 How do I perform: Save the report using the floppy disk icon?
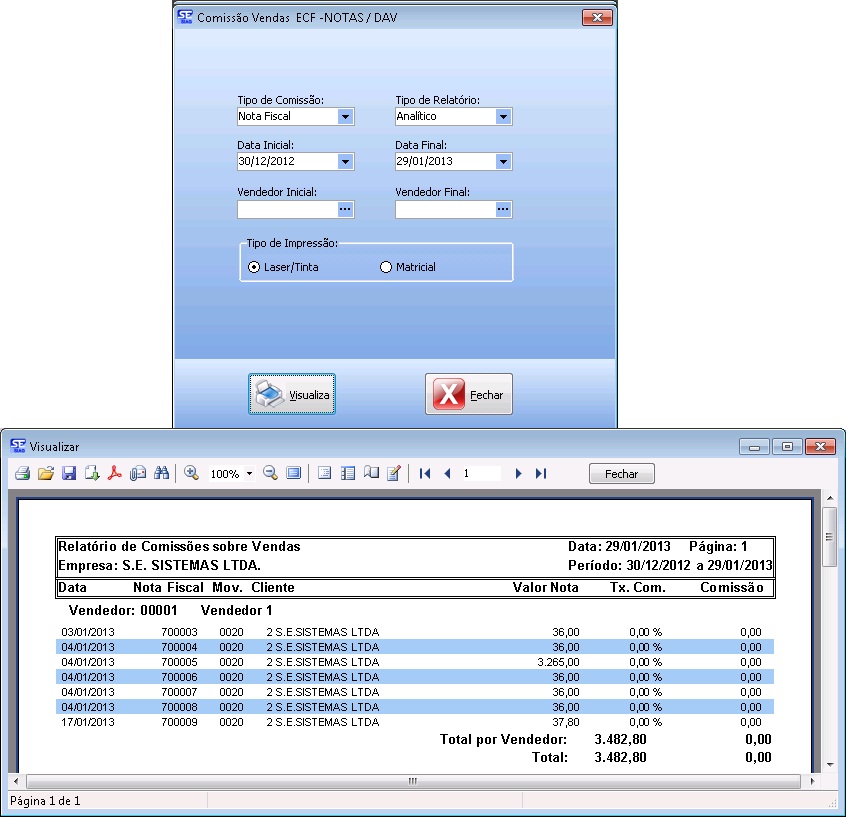[x=69, y=474]
